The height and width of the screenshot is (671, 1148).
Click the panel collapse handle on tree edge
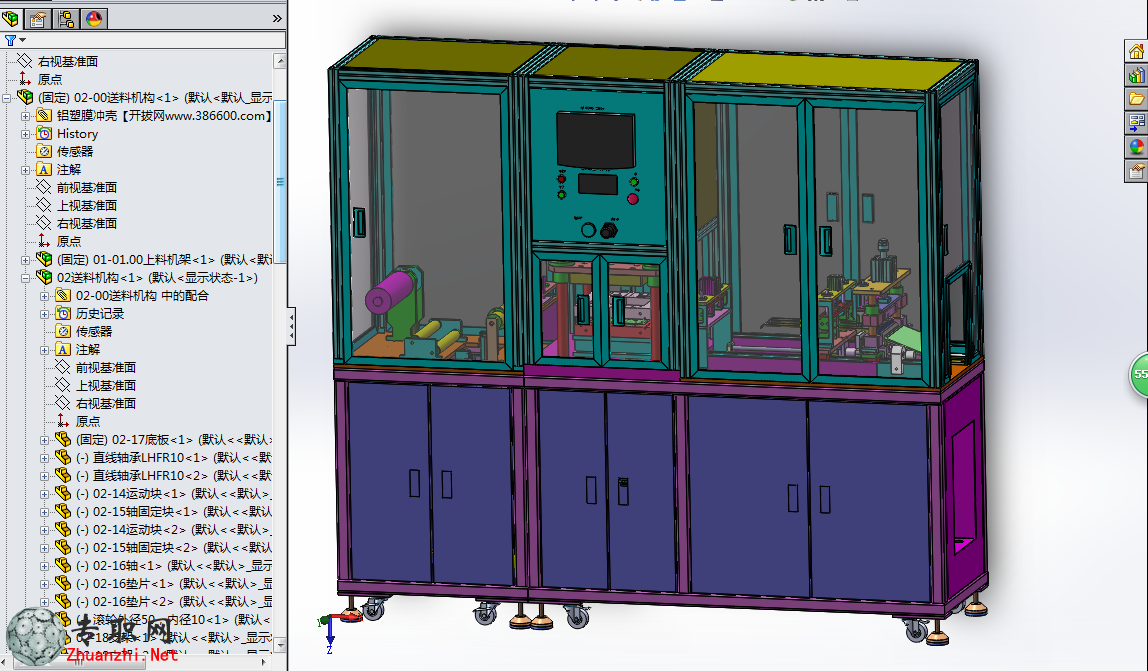tap(291, 326)
